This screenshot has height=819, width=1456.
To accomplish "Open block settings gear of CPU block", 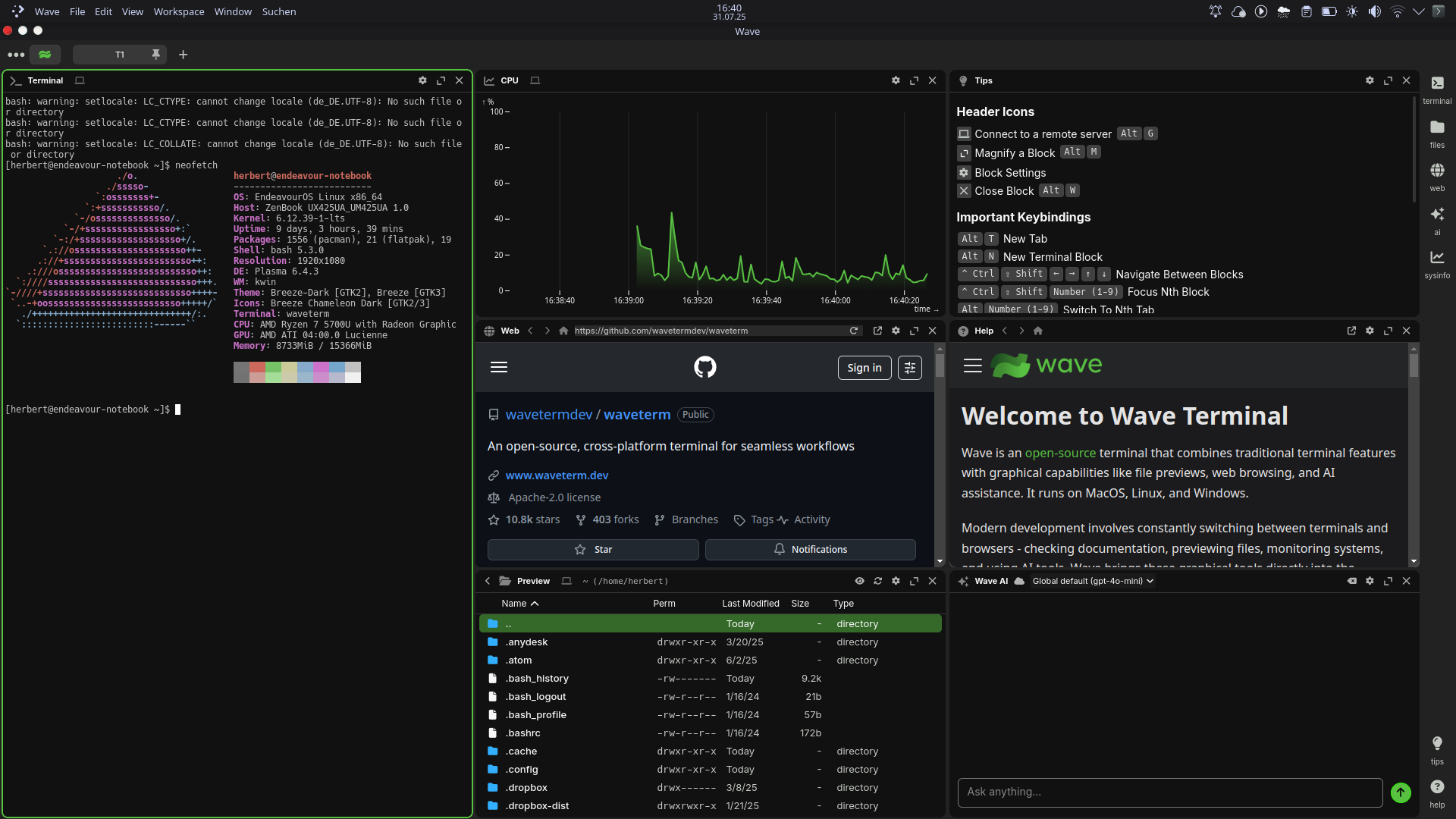I will (896, 80).
